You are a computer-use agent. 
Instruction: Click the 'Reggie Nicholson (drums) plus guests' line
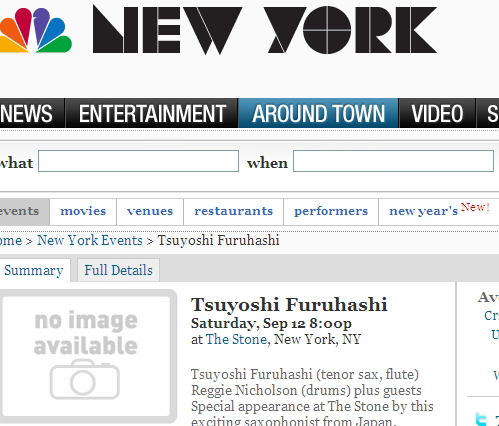(x=306, y=390)
